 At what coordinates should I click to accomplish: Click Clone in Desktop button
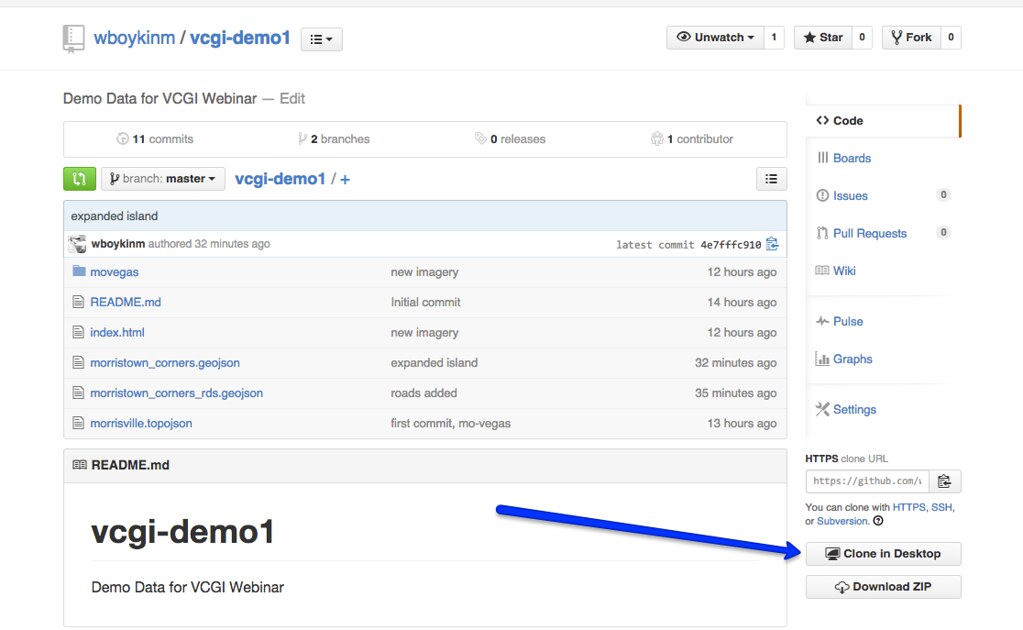pyautogui.click(x=883, y=554)
